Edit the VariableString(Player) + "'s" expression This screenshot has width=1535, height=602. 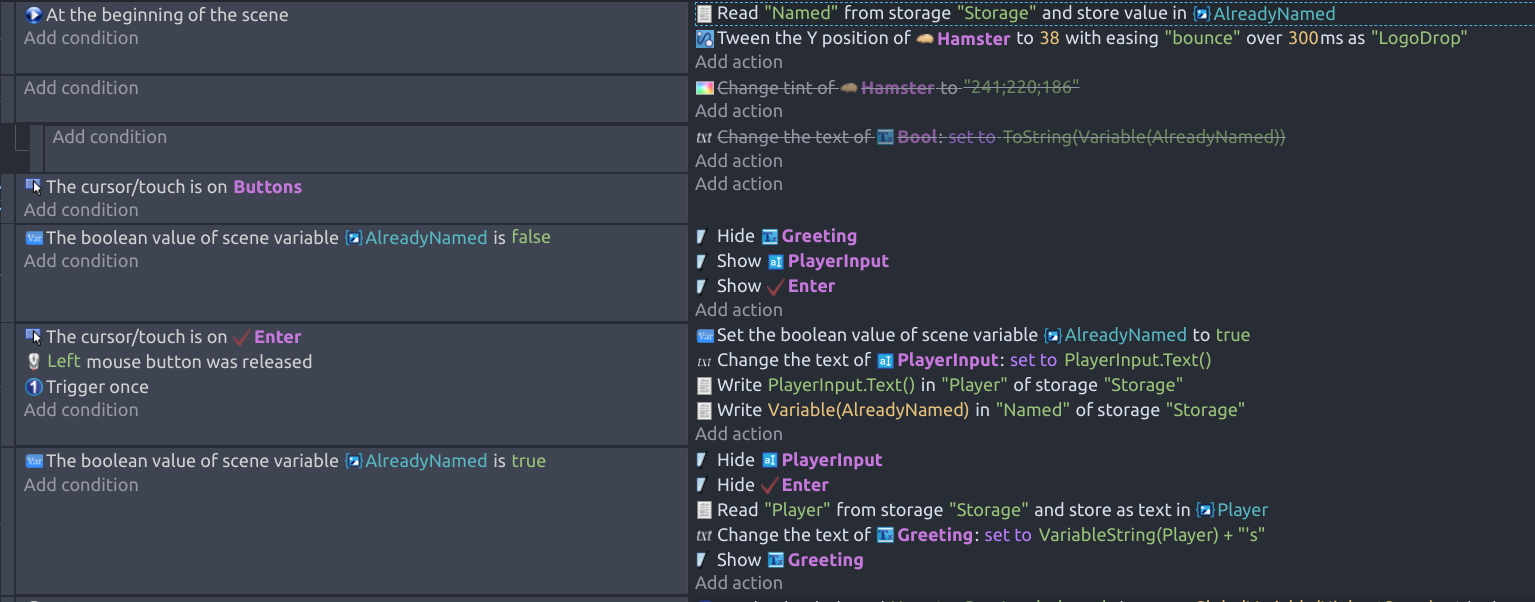(1152, 535)
